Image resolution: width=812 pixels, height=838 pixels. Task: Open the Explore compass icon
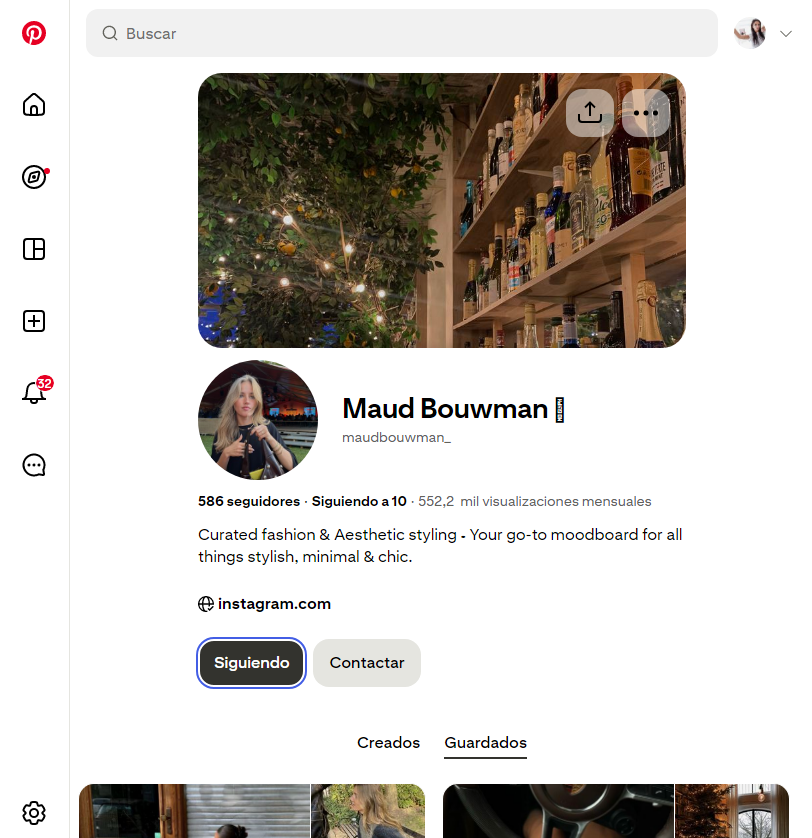[34, 177]
